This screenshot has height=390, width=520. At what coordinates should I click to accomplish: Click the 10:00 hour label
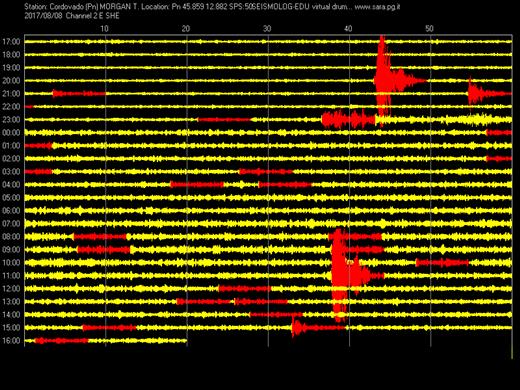[x=11, y=263]
